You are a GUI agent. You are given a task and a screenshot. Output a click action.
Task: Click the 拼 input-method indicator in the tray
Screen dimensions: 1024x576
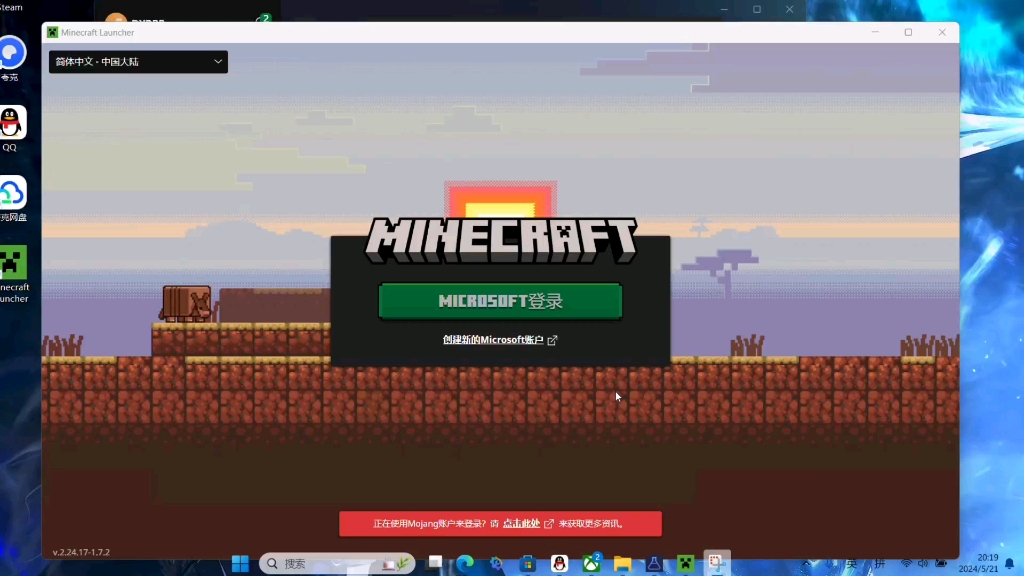coord(880,563)
